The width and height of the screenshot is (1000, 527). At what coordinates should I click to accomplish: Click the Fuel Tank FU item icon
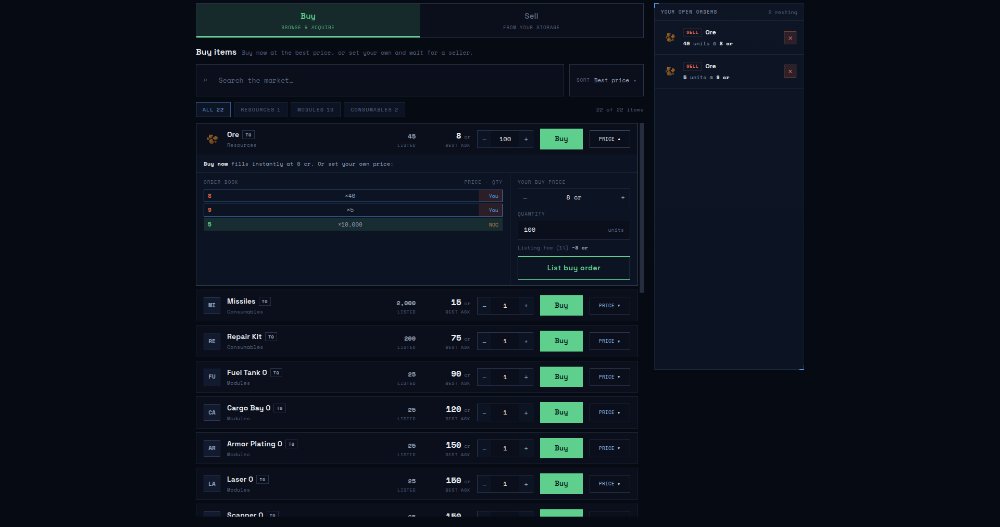point(212,376)
